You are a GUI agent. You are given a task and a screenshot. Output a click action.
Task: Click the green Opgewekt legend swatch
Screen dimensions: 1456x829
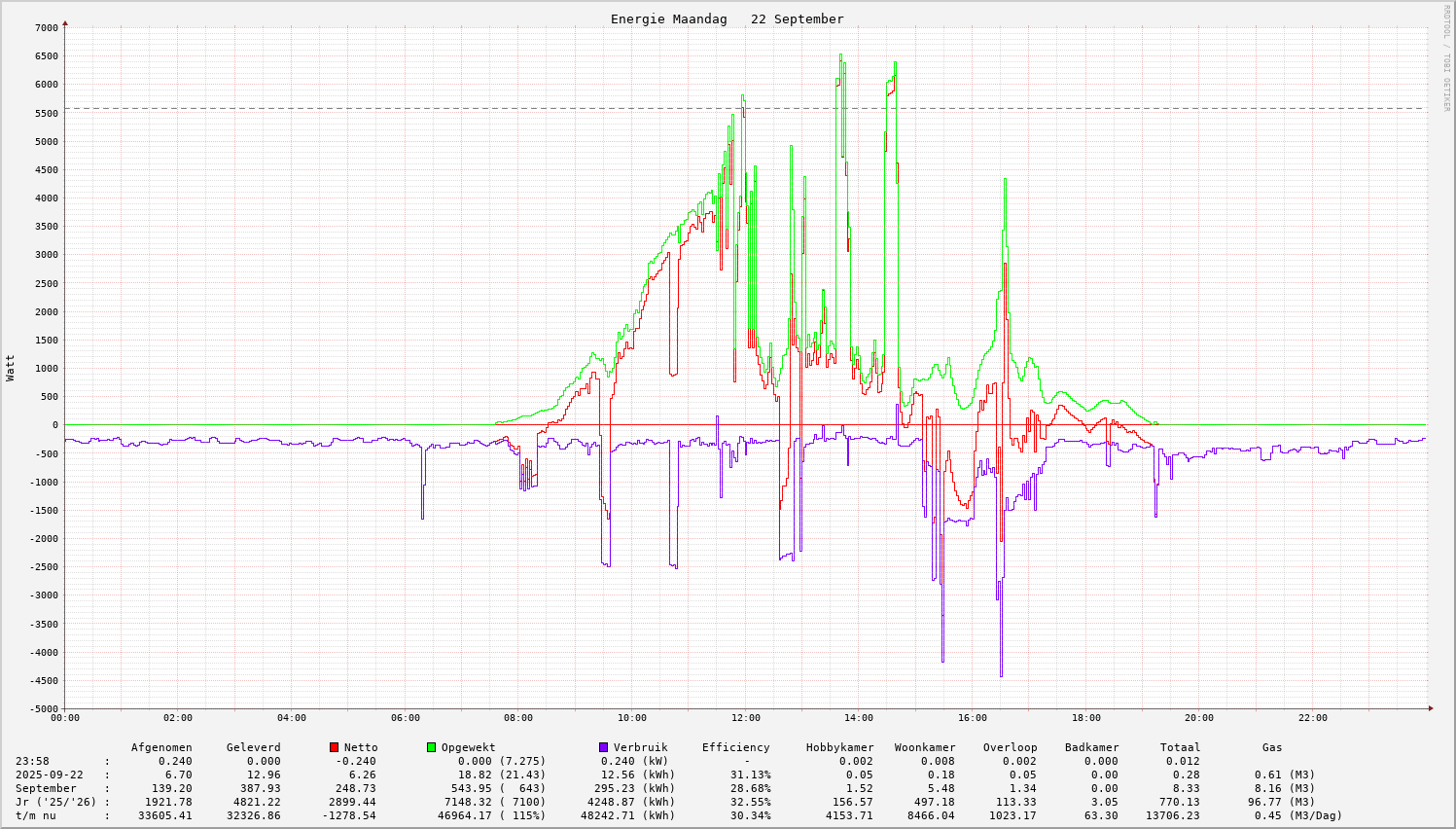coord(431,747)
